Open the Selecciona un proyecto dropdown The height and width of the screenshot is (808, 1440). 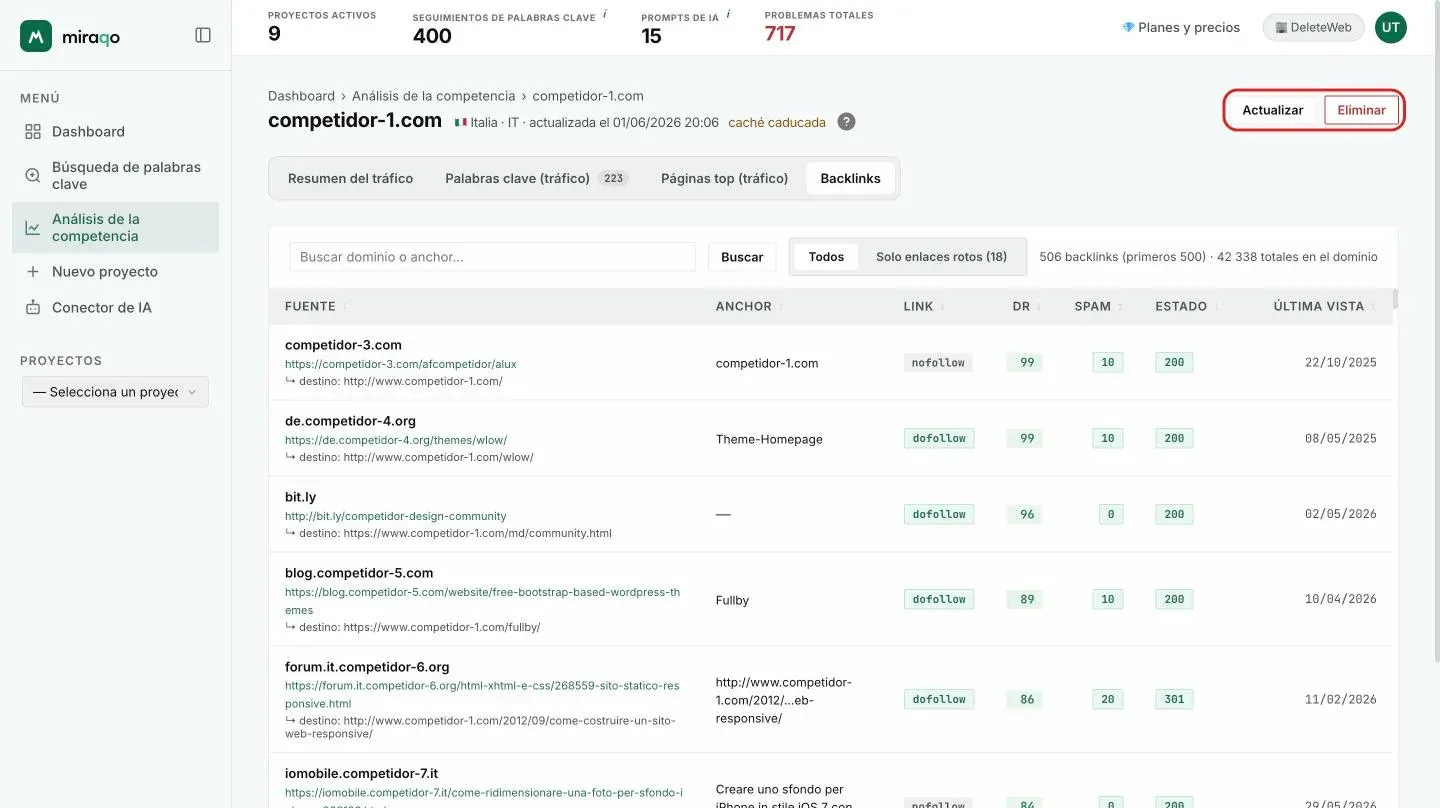[115, 392]
